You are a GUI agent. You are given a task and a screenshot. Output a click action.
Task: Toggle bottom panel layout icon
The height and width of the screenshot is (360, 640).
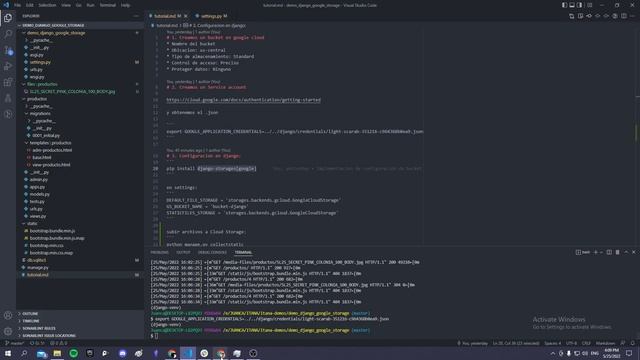pos(572,5)
